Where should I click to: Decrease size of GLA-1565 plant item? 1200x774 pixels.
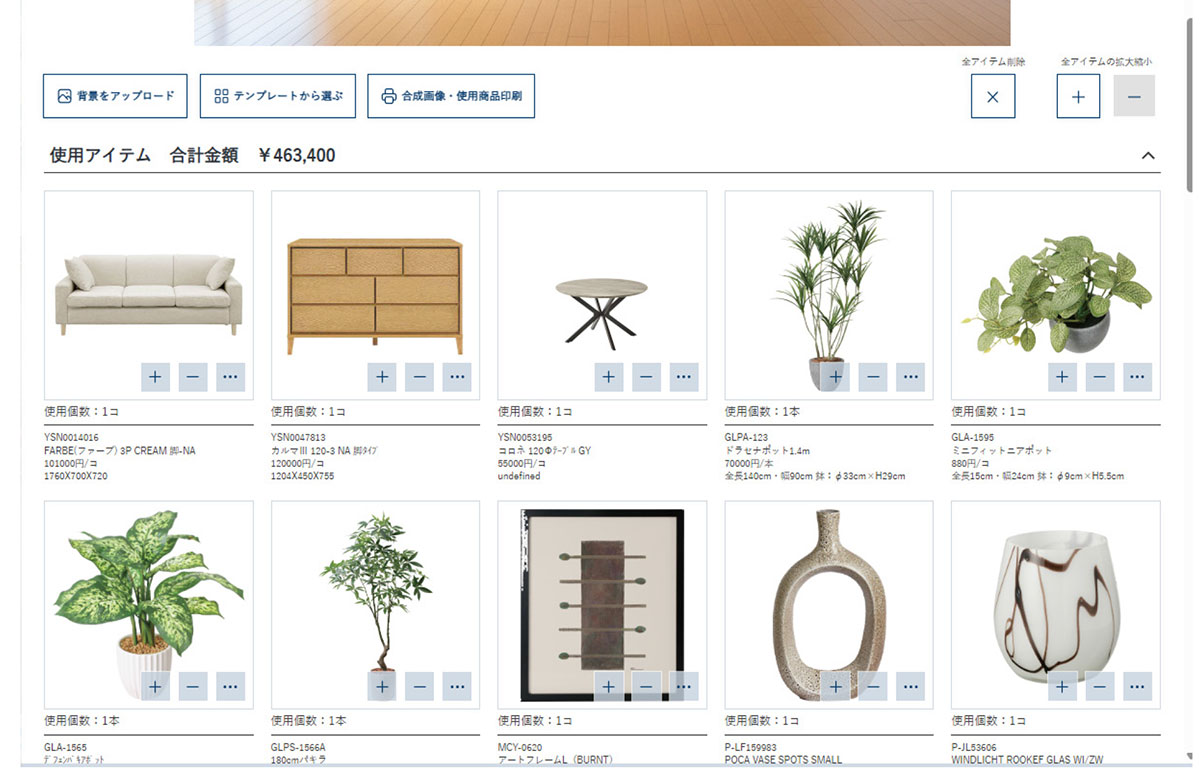193,686
